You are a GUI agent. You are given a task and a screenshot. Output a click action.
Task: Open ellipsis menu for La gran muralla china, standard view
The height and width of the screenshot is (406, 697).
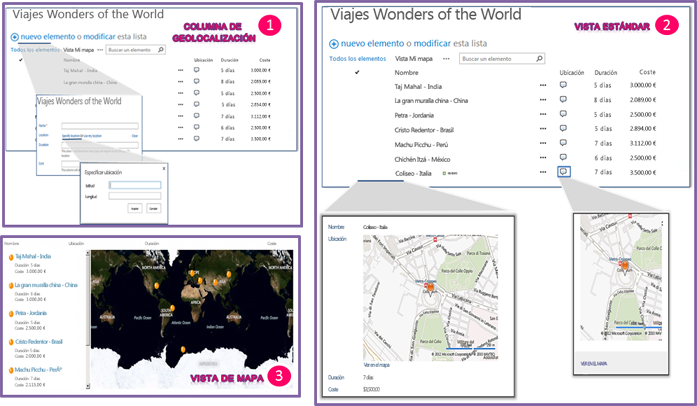pyautogui.click(x=543, y=100)
